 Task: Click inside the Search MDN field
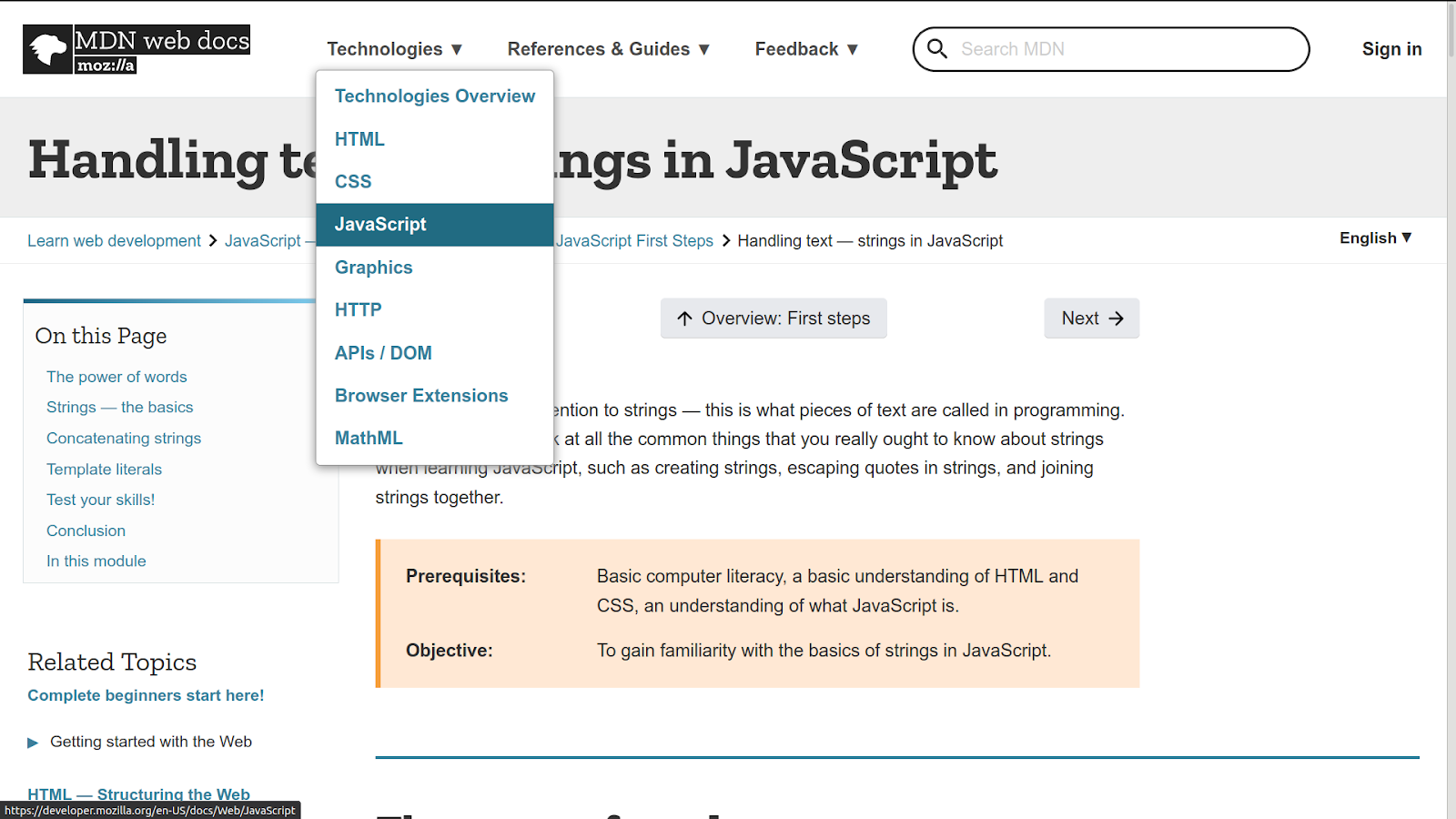pyautogui.click(x=1092, y=49)
